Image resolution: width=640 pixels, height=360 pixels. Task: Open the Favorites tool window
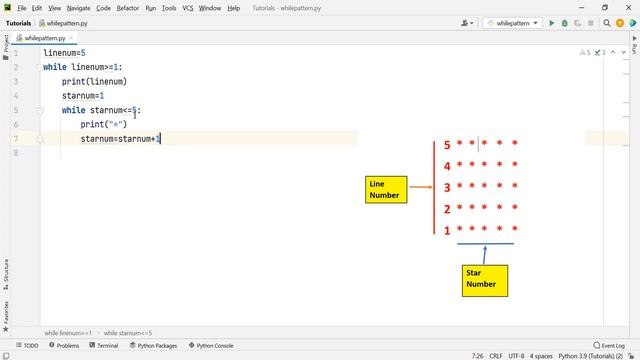pyautogui.click(x=6, y=316)
